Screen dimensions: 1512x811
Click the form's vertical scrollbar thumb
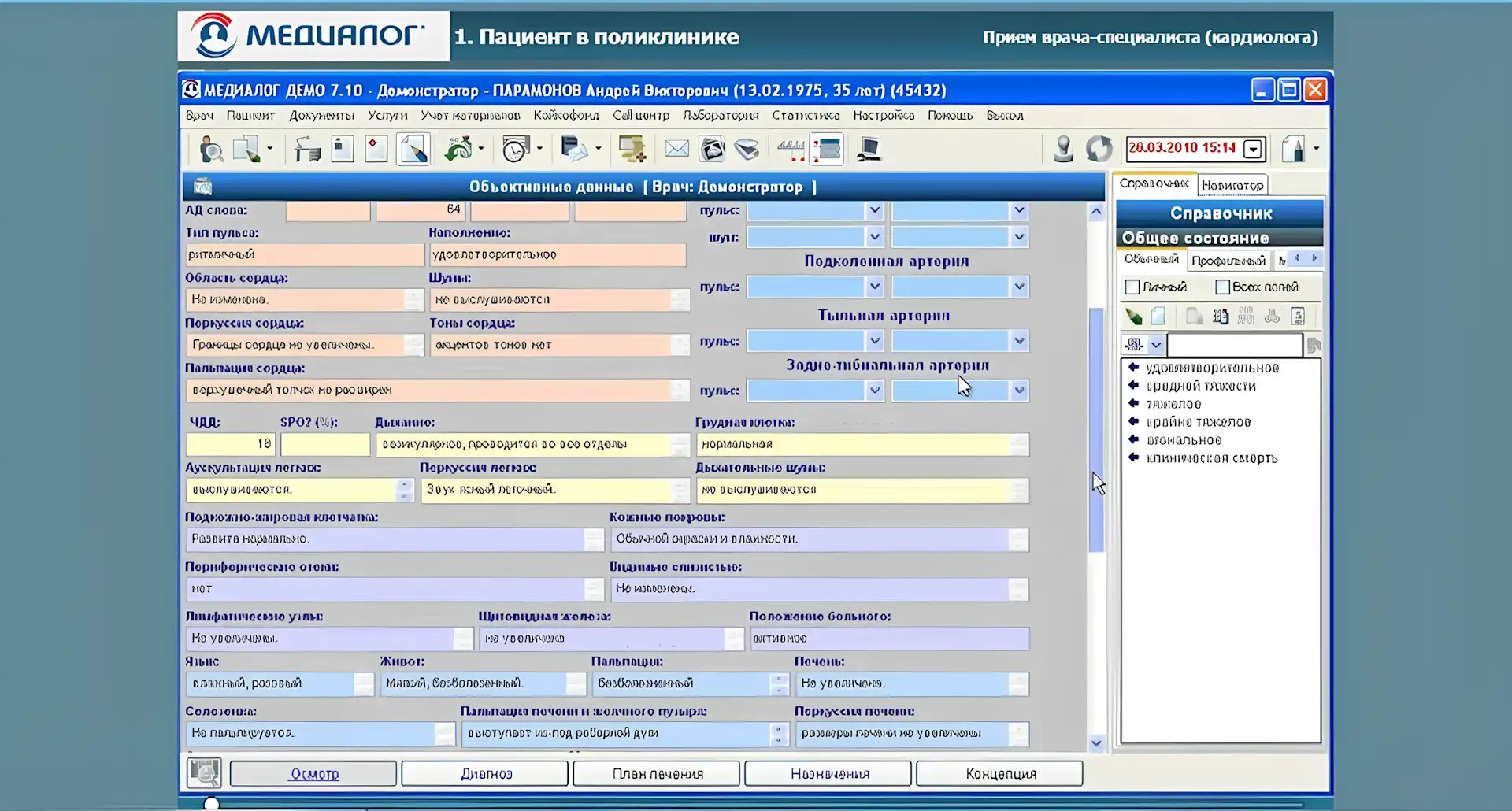[x=1096, y=429]
